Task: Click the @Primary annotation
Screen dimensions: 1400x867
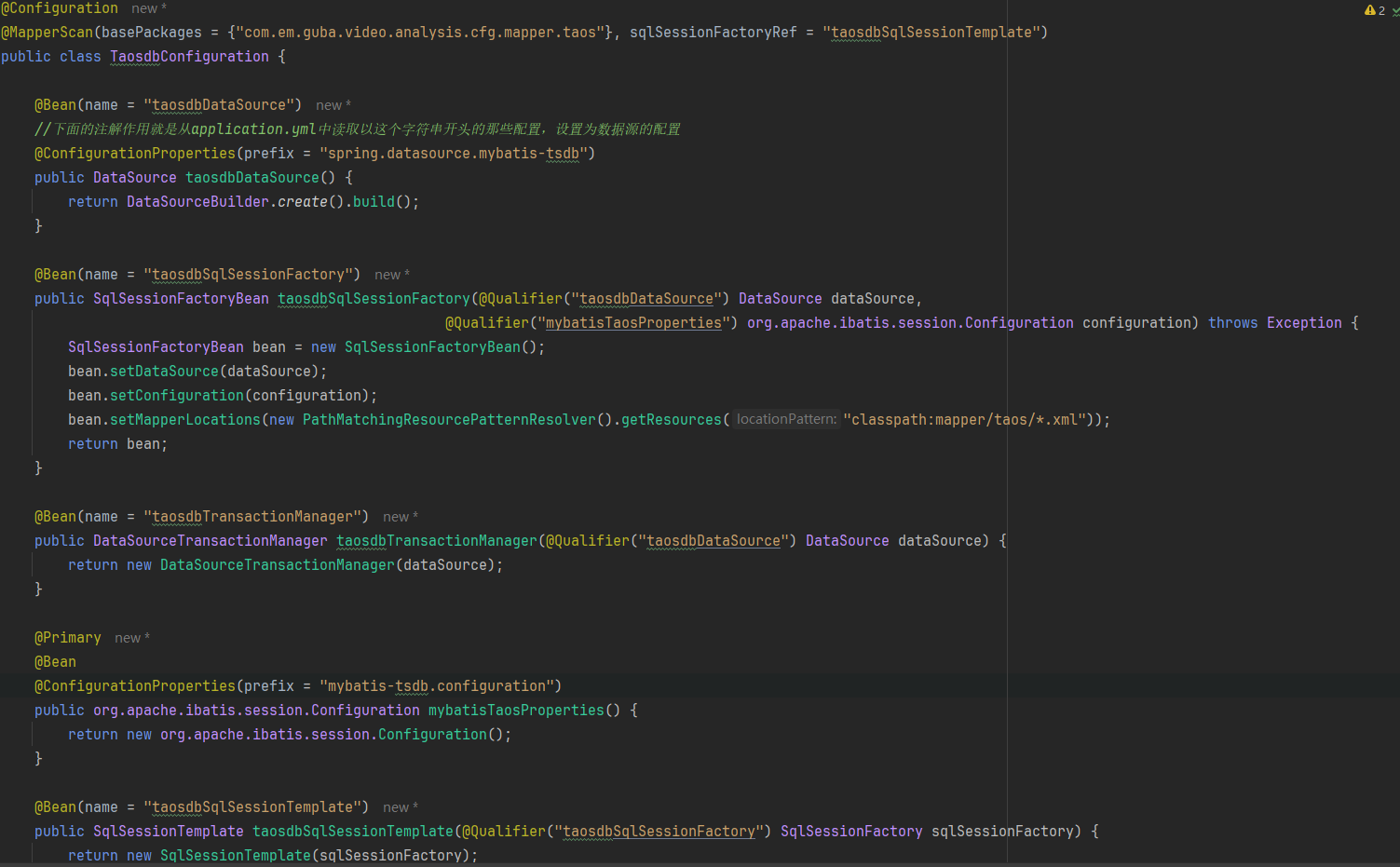Action: point(68,638)
